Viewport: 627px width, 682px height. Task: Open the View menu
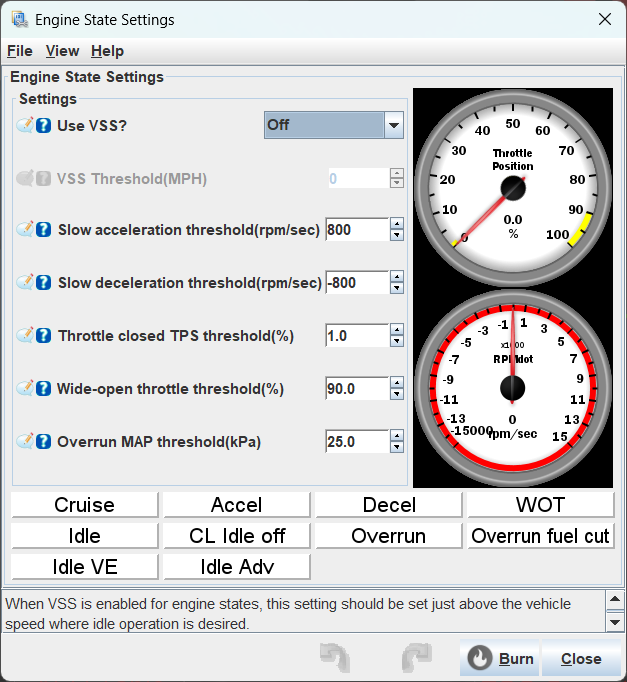(x=62, y=51)
